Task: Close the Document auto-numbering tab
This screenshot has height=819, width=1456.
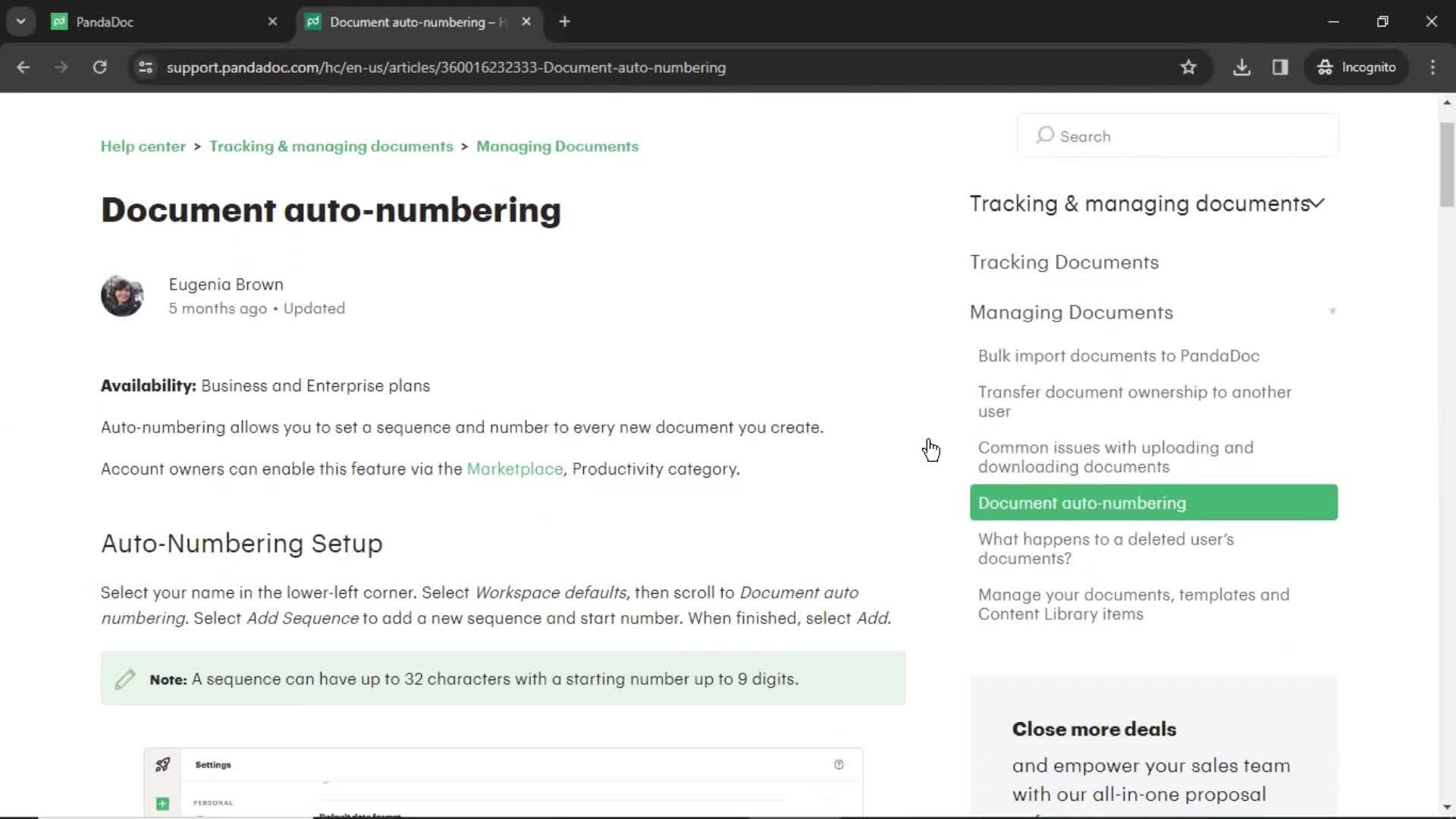Action: [526, 22]
